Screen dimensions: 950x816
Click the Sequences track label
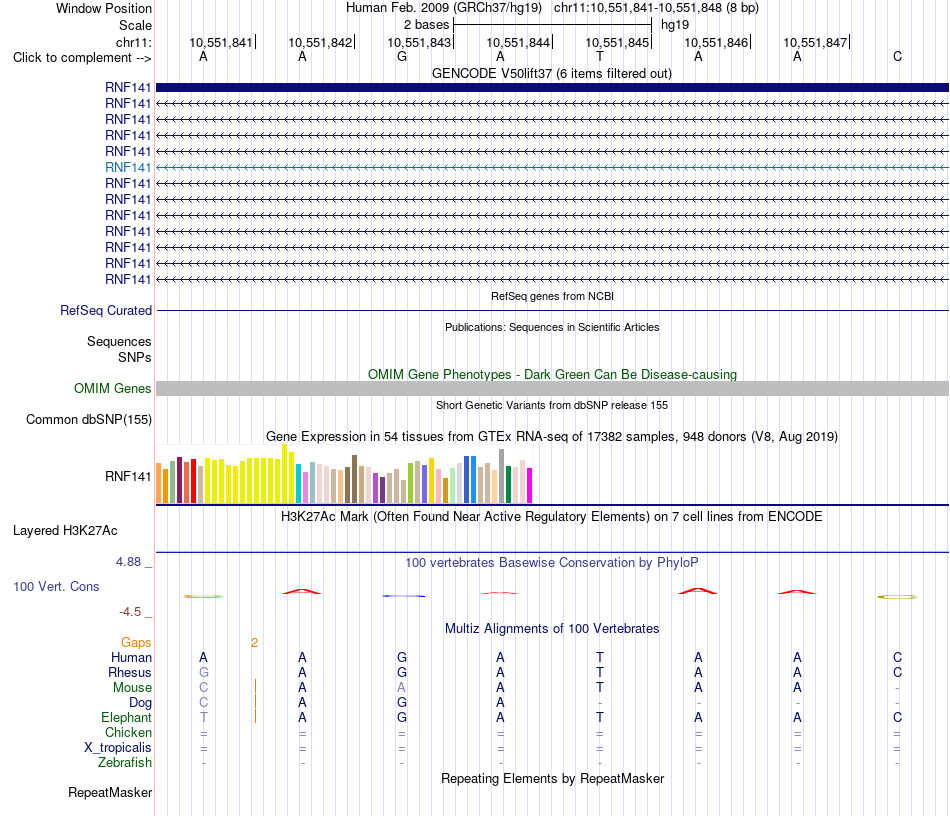click(119, 342)
